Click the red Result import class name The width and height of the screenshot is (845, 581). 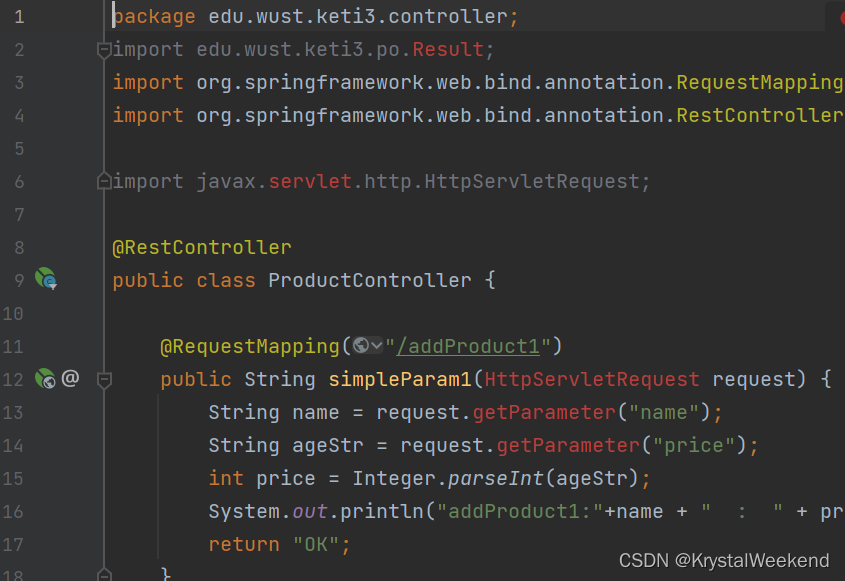pos(448,50)
